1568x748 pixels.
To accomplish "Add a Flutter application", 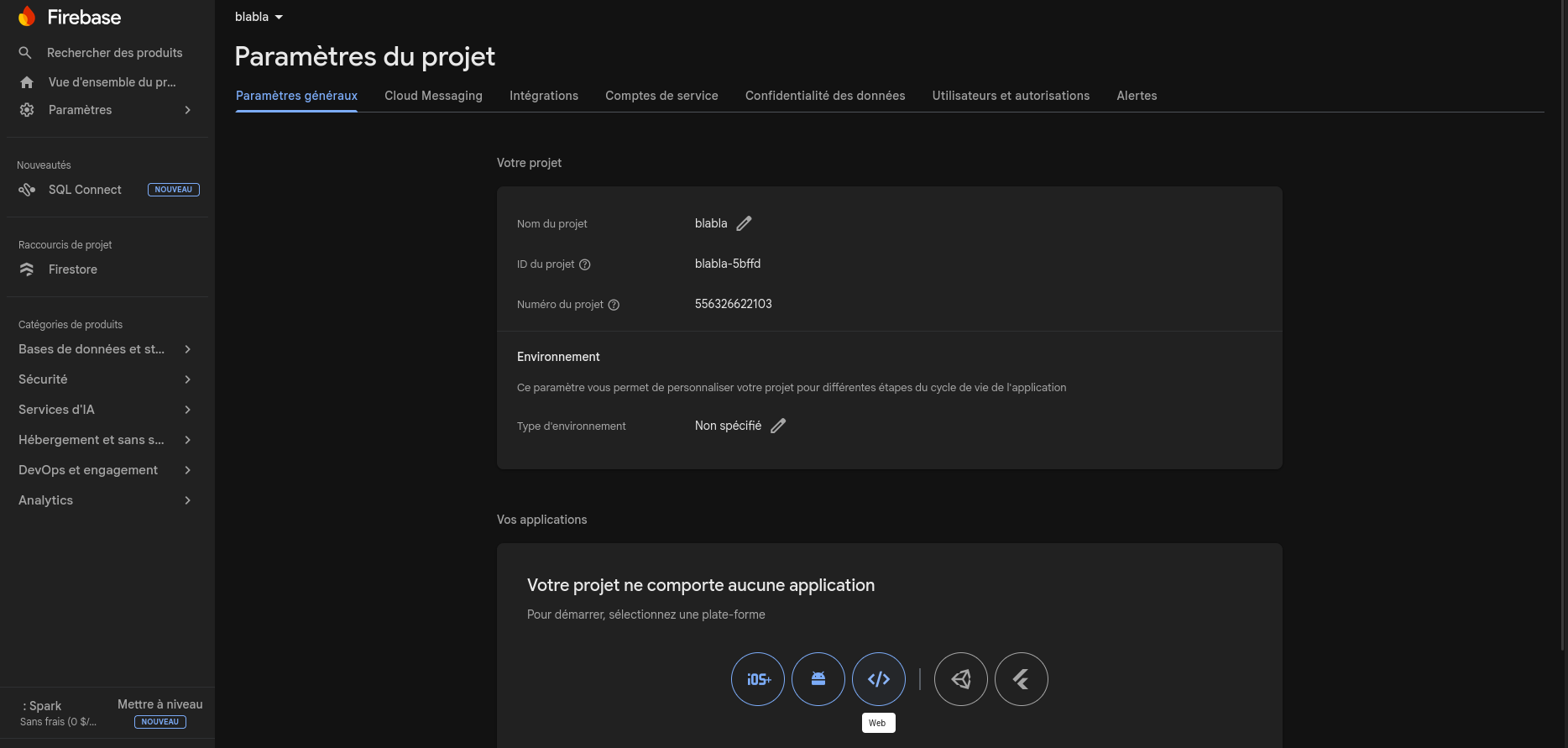I will tap(1022, 679).
